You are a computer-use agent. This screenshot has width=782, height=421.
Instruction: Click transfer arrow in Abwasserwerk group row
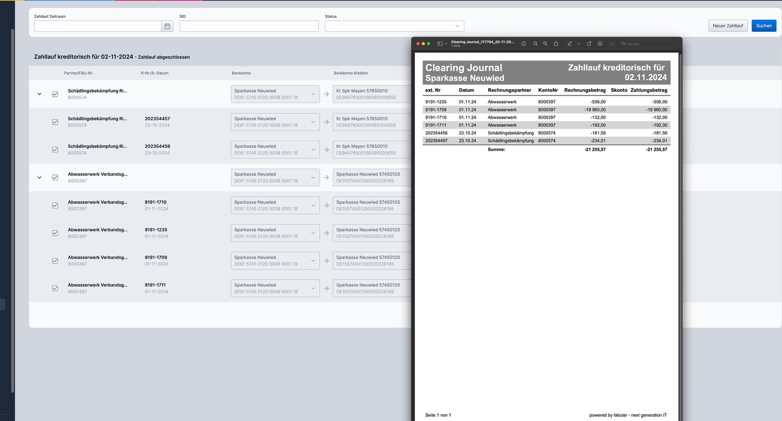point(326,177)
